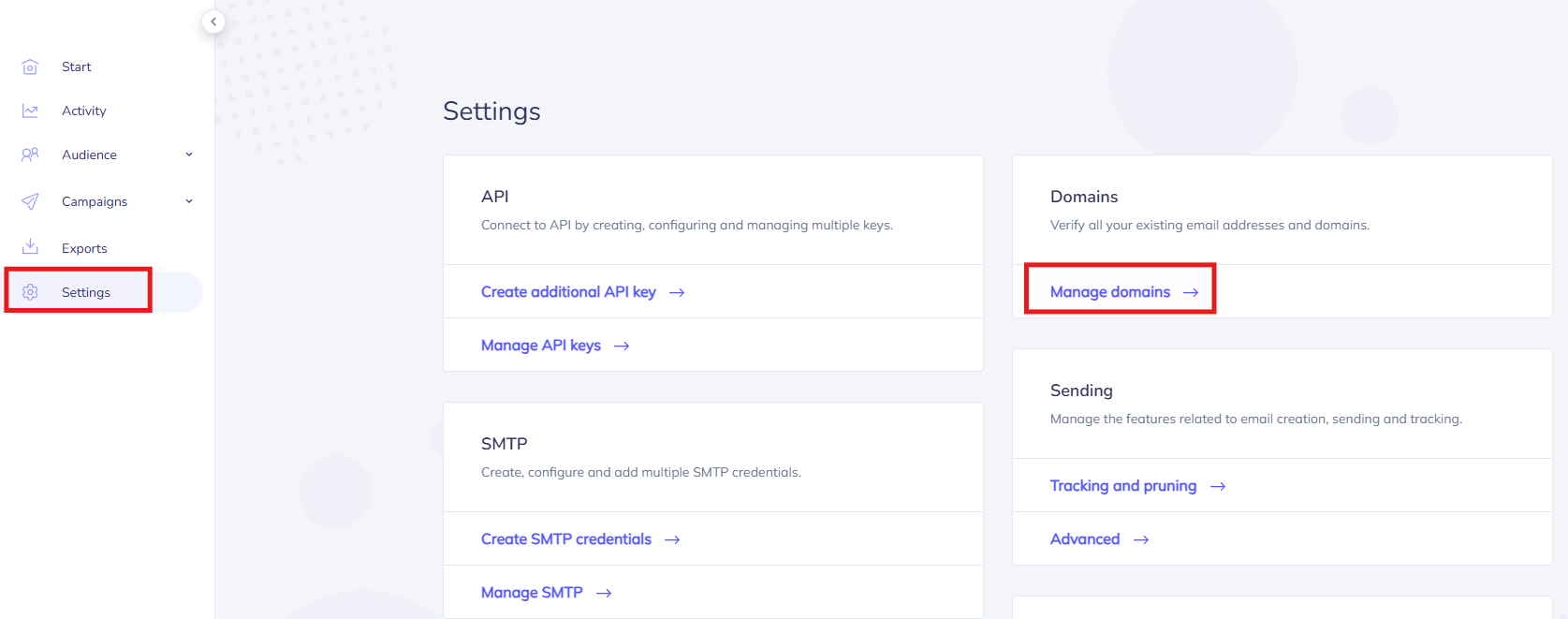Viewport: 1568px width, 619px height.
Task: Click the arrow beside Tracking and pruning
Action: 1218,487
